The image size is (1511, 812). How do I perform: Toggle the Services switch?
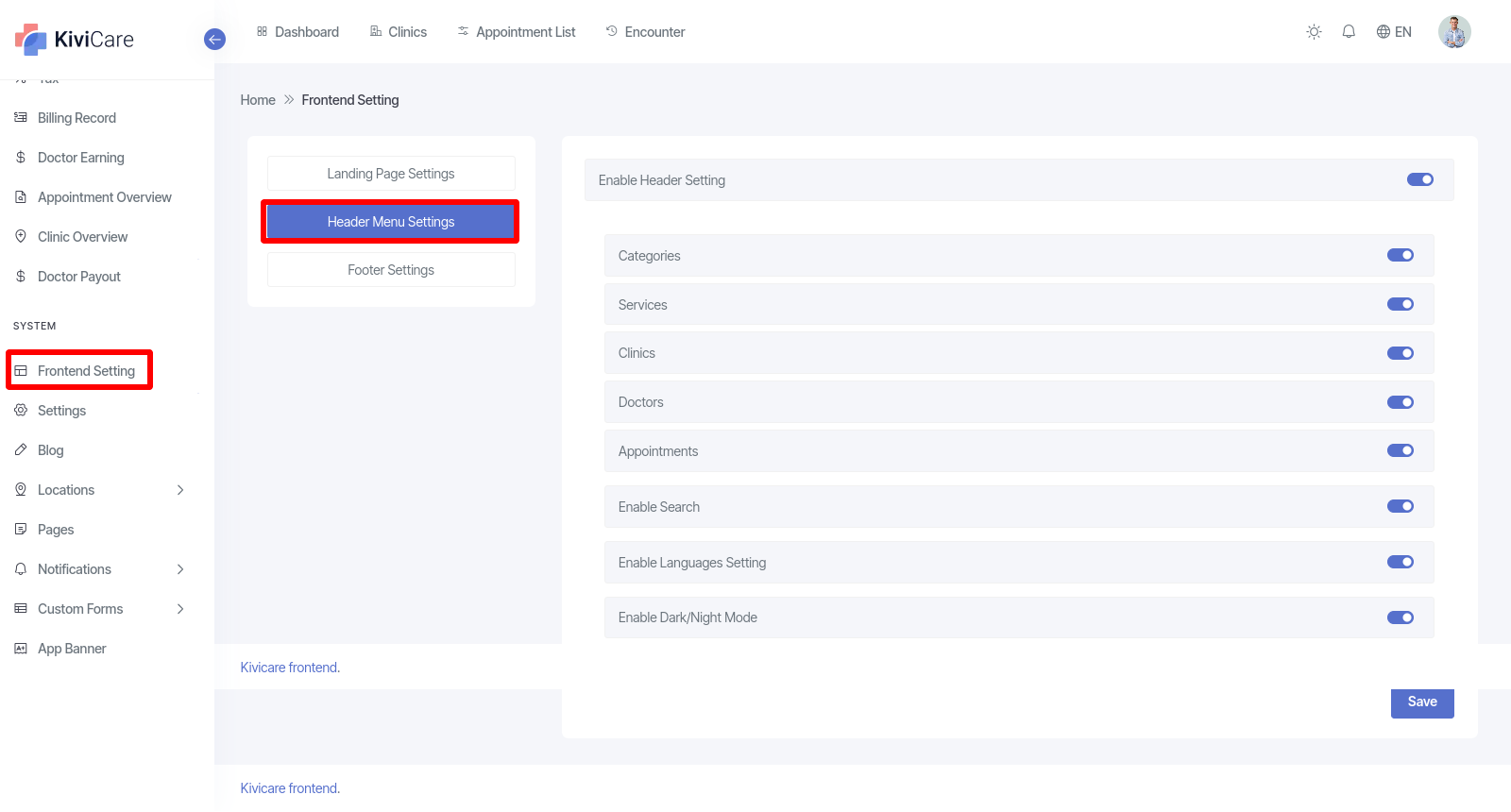coord(1401,304)
